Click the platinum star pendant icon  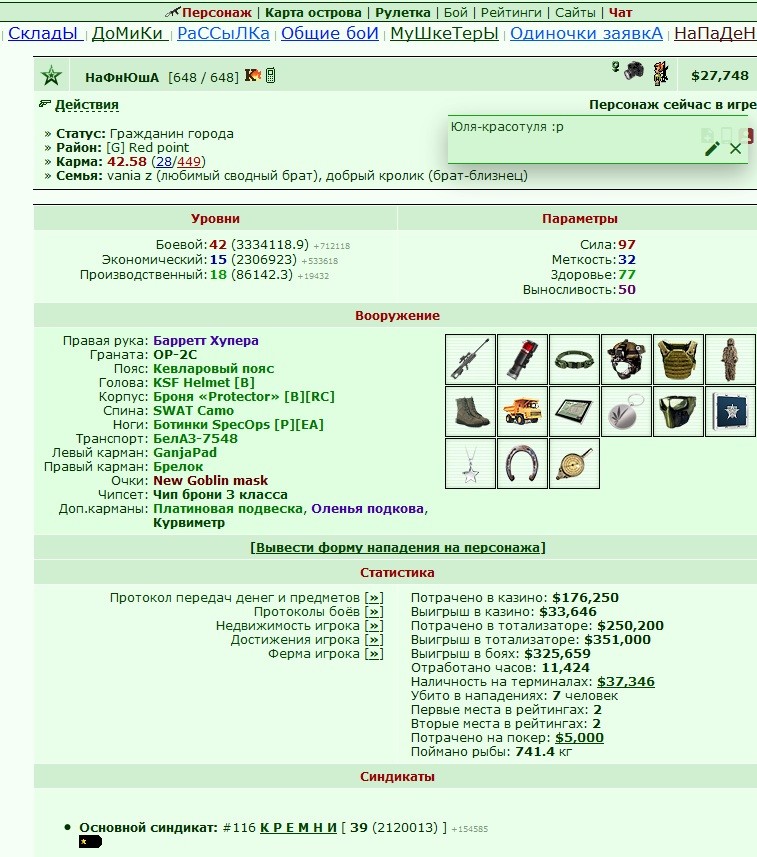pyautogui.click(x=470, y=463)
